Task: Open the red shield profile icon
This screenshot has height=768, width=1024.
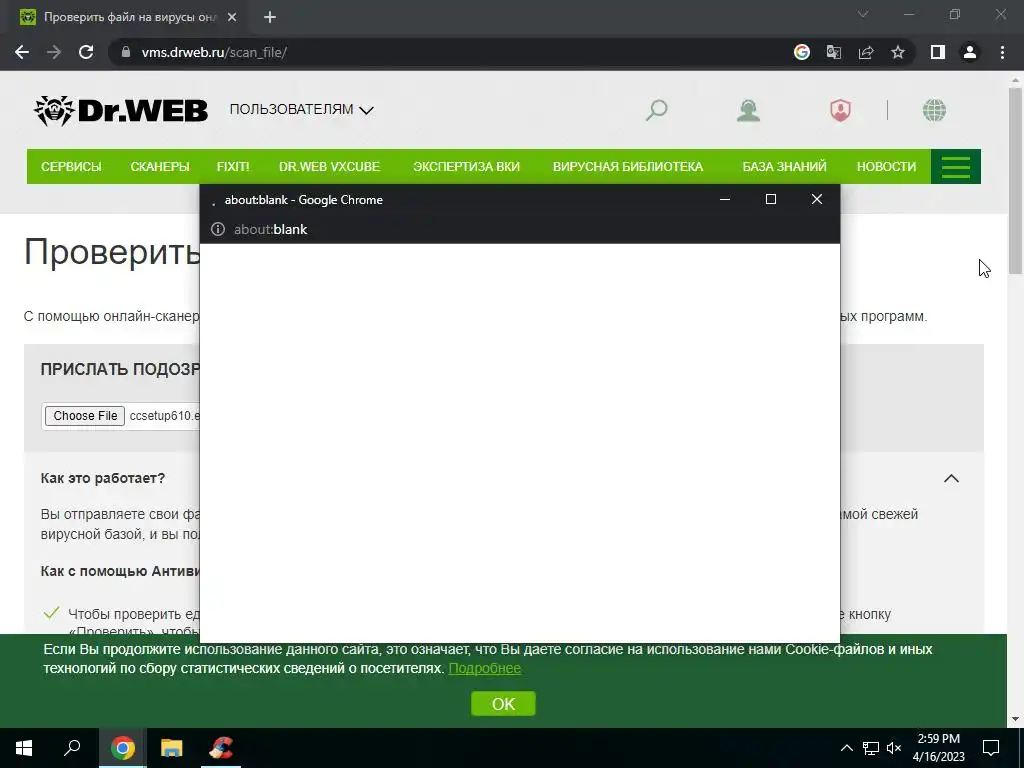Action: (x=840, y=110)
